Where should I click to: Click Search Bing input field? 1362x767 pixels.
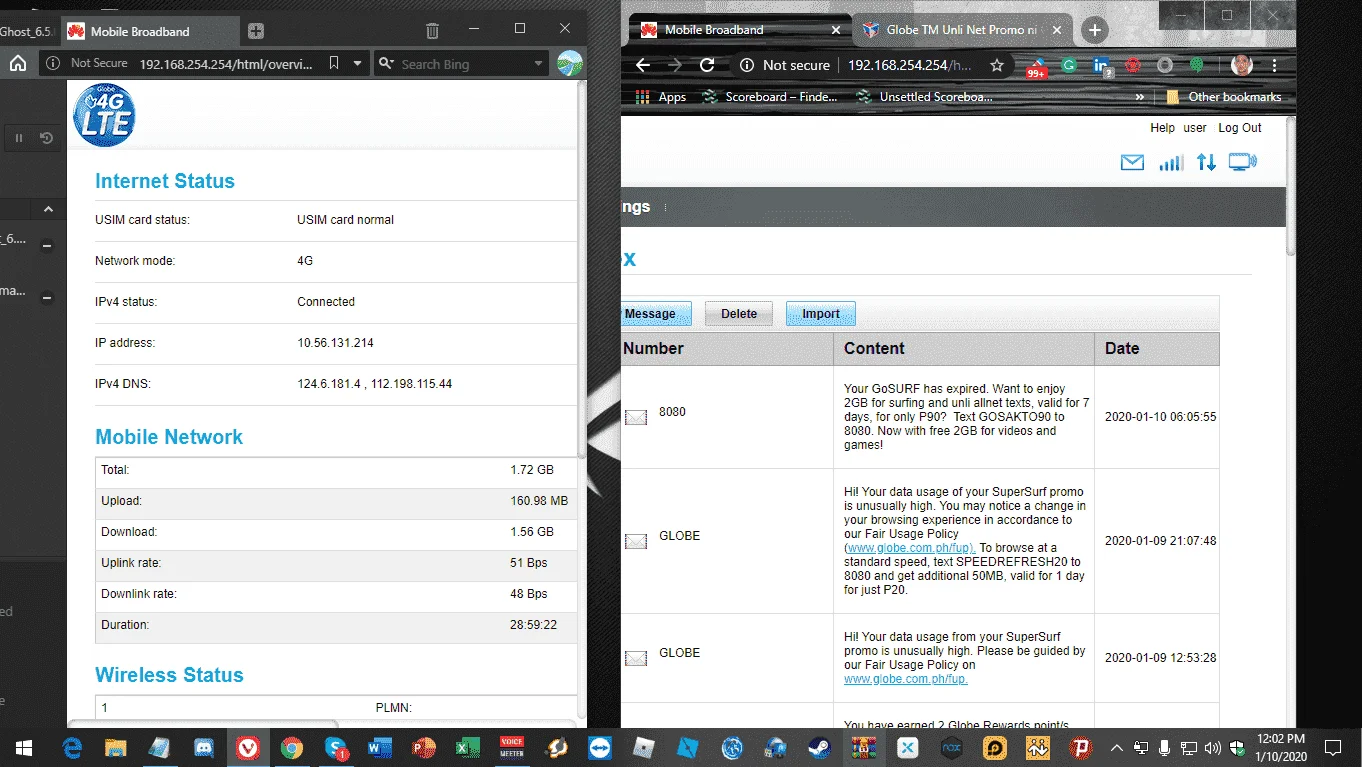click(463, 64)
